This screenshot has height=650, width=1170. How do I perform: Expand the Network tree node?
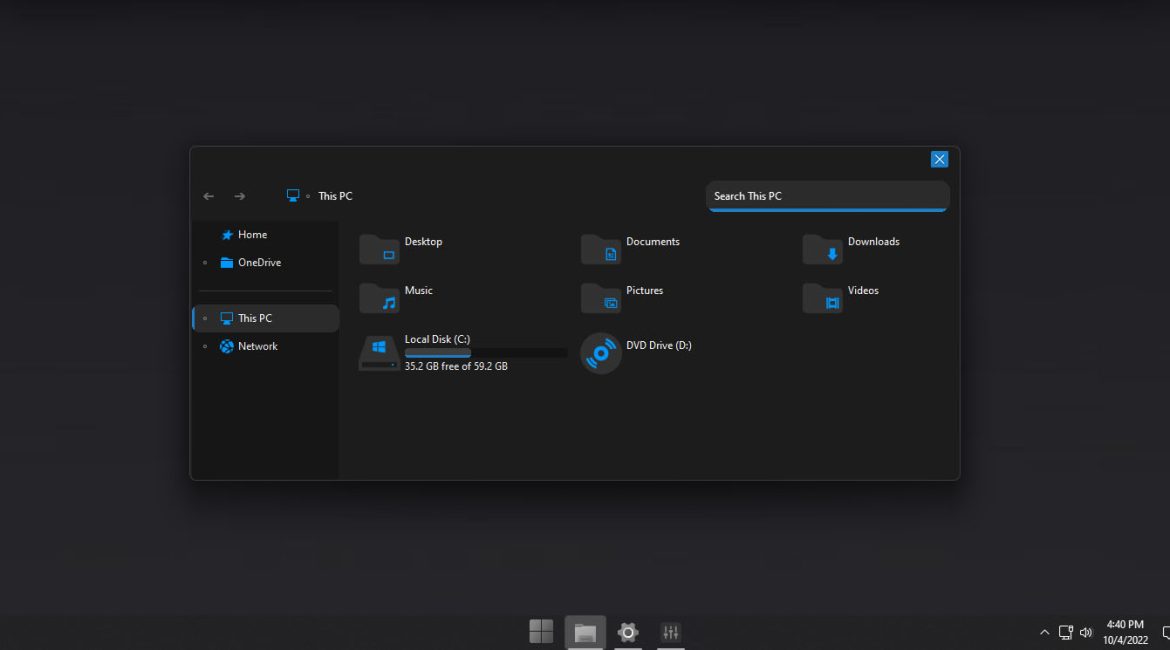tap(205, 347)
